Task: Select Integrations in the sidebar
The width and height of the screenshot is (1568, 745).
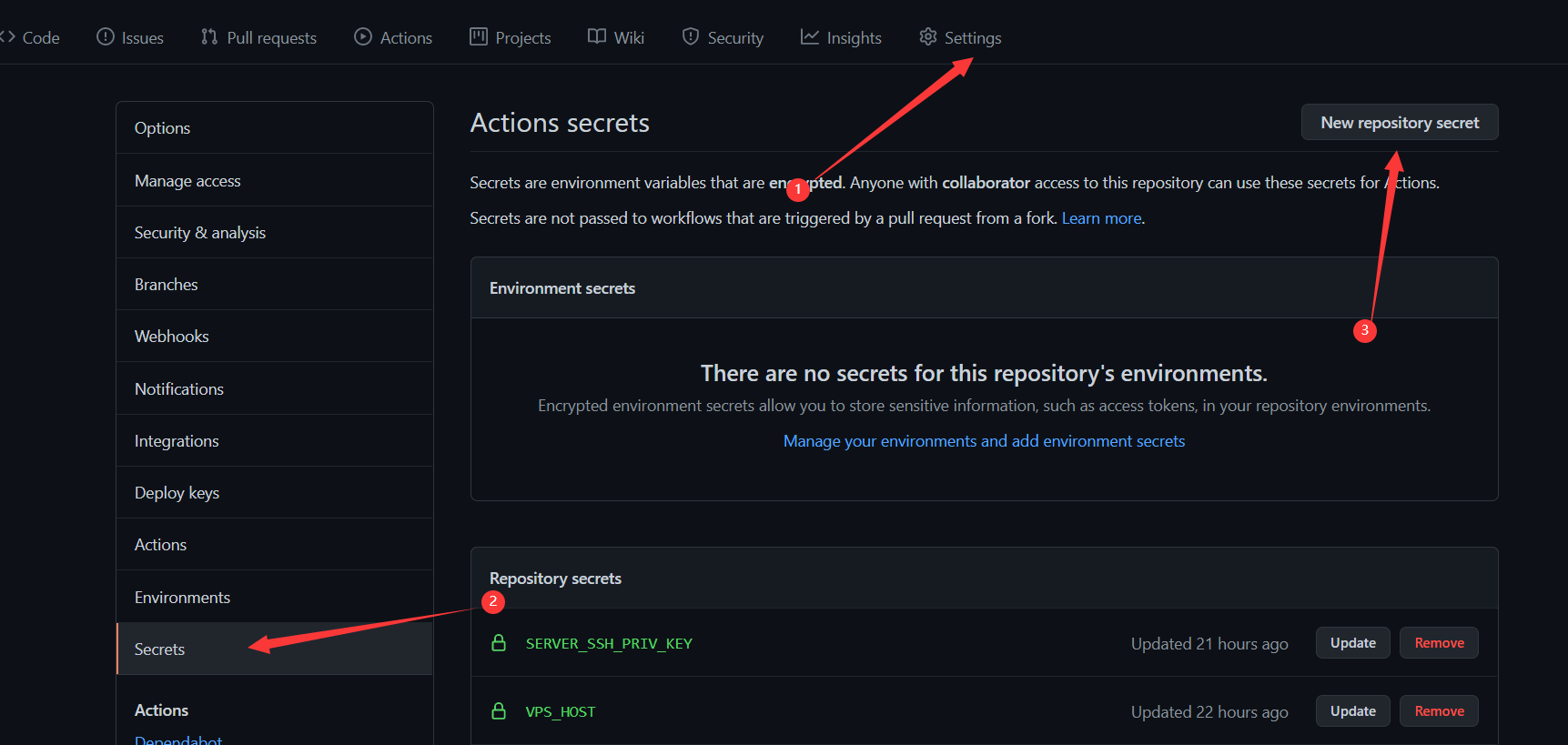Action: (x=275, y=440)
